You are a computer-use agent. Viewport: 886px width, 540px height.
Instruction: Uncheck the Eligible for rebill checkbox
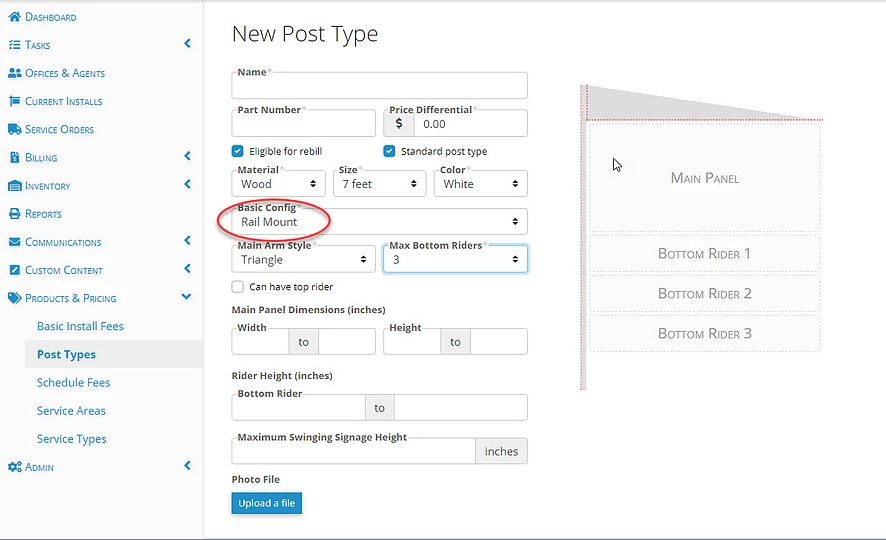point(237,151)
